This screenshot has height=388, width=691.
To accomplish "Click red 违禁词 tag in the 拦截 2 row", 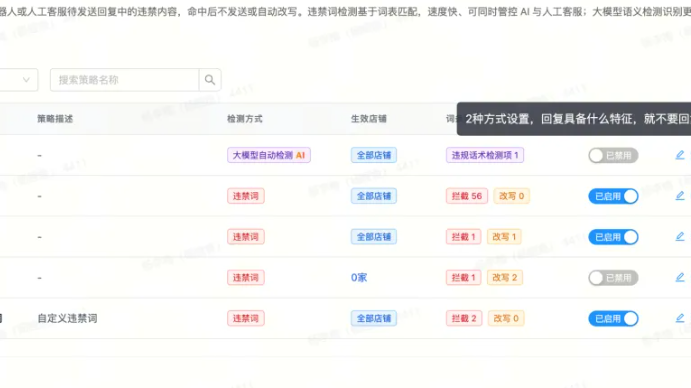I will pyautogui.click(x=245, y=318).
